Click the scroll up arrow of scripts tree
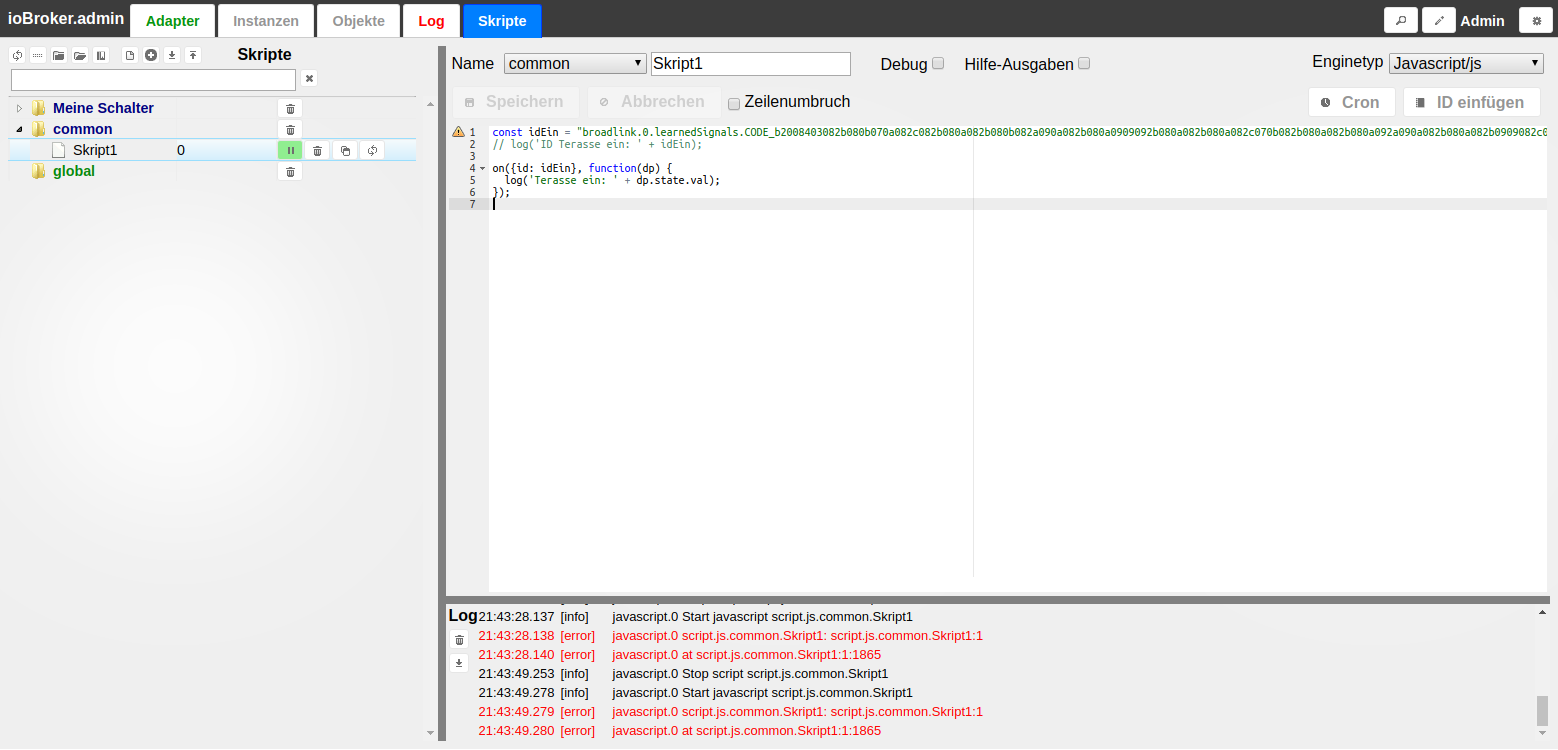The height and width of the screenshot is (750, 1558). (x=430, y=103)
